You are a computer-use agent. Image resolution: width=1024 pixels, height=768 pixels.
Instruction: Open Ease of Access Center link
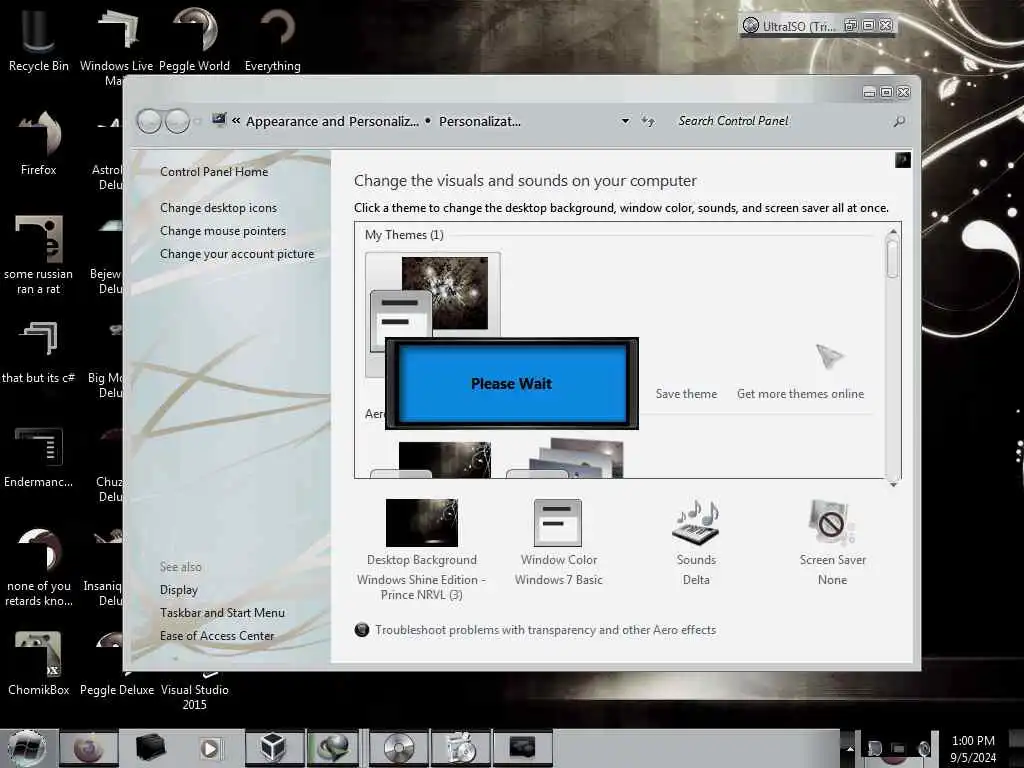click(x=217, y=635)
